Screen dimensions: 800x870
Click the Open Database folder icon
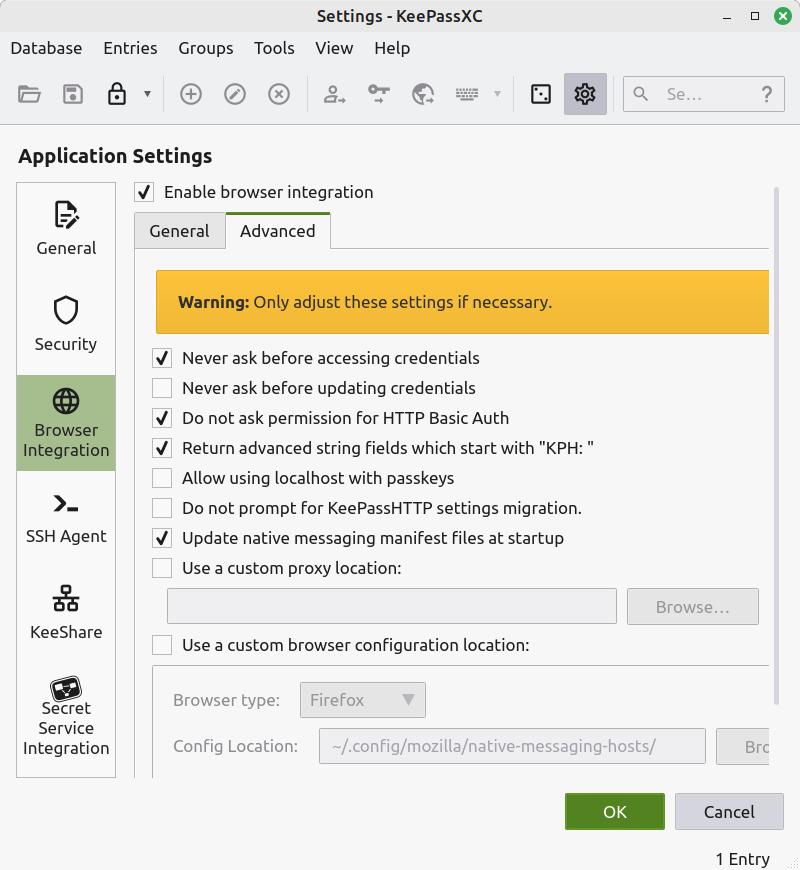[x=29, y=94]
